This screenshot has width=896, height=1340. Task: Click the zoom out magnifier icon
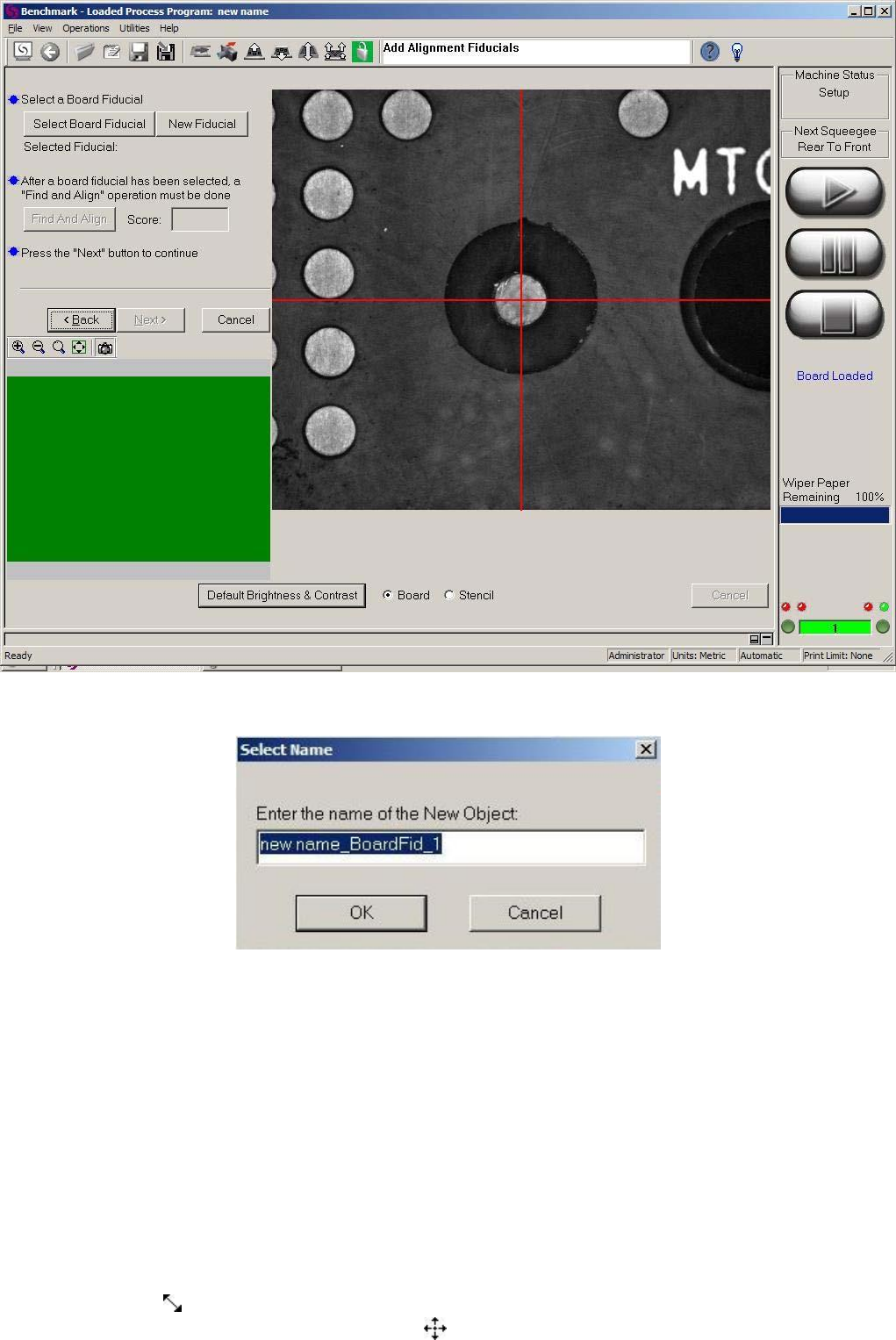[x=39, y=348]
